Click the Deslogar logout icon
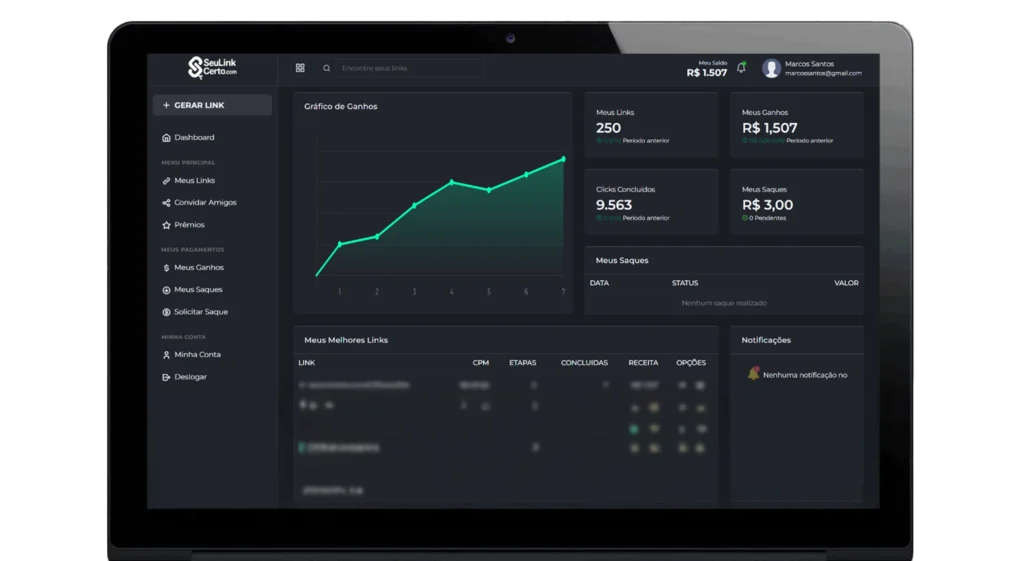Screen dimensions: 1024x561 point(166,377)
